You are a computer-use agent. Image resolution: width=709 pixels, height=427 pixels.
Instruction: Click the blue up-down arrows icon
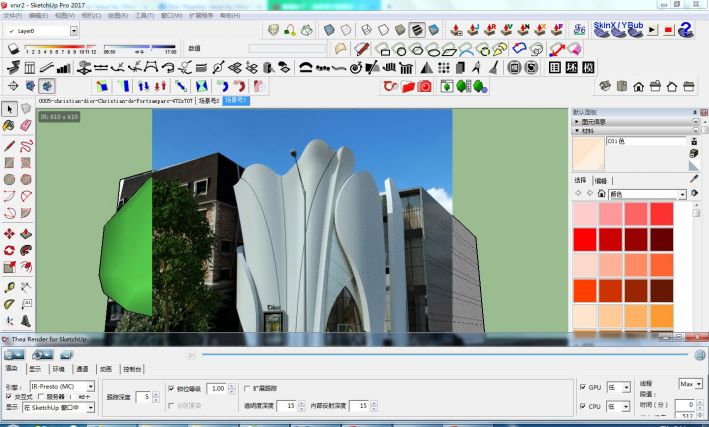click(x=143, y=86)
